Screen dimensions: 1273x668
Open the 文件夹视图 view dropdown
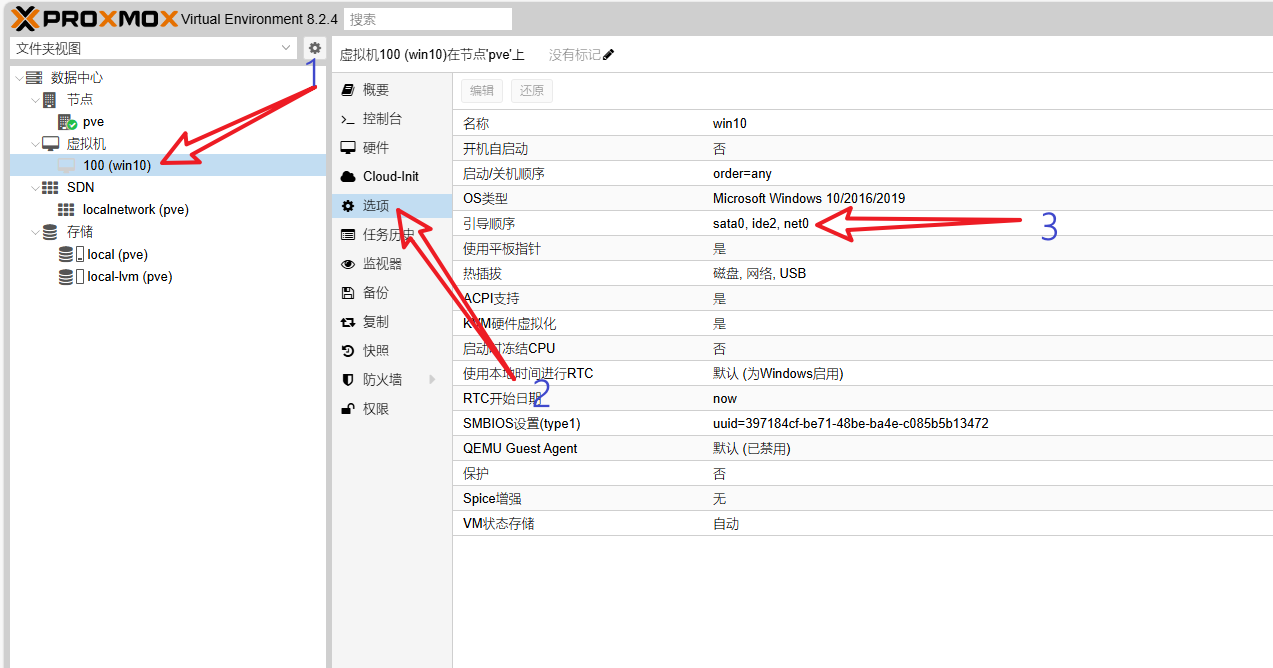click(x=154, y=48)
